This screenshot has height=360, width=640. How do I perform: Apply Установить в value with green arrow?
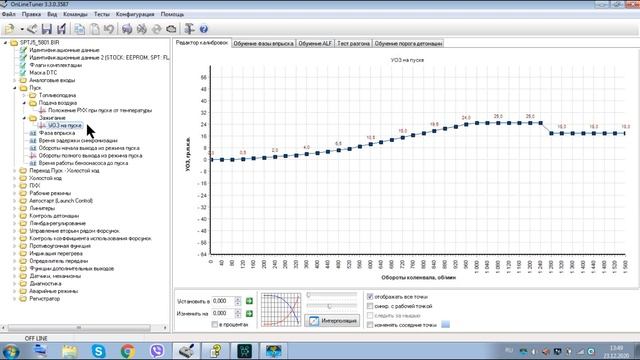[249, 301]
